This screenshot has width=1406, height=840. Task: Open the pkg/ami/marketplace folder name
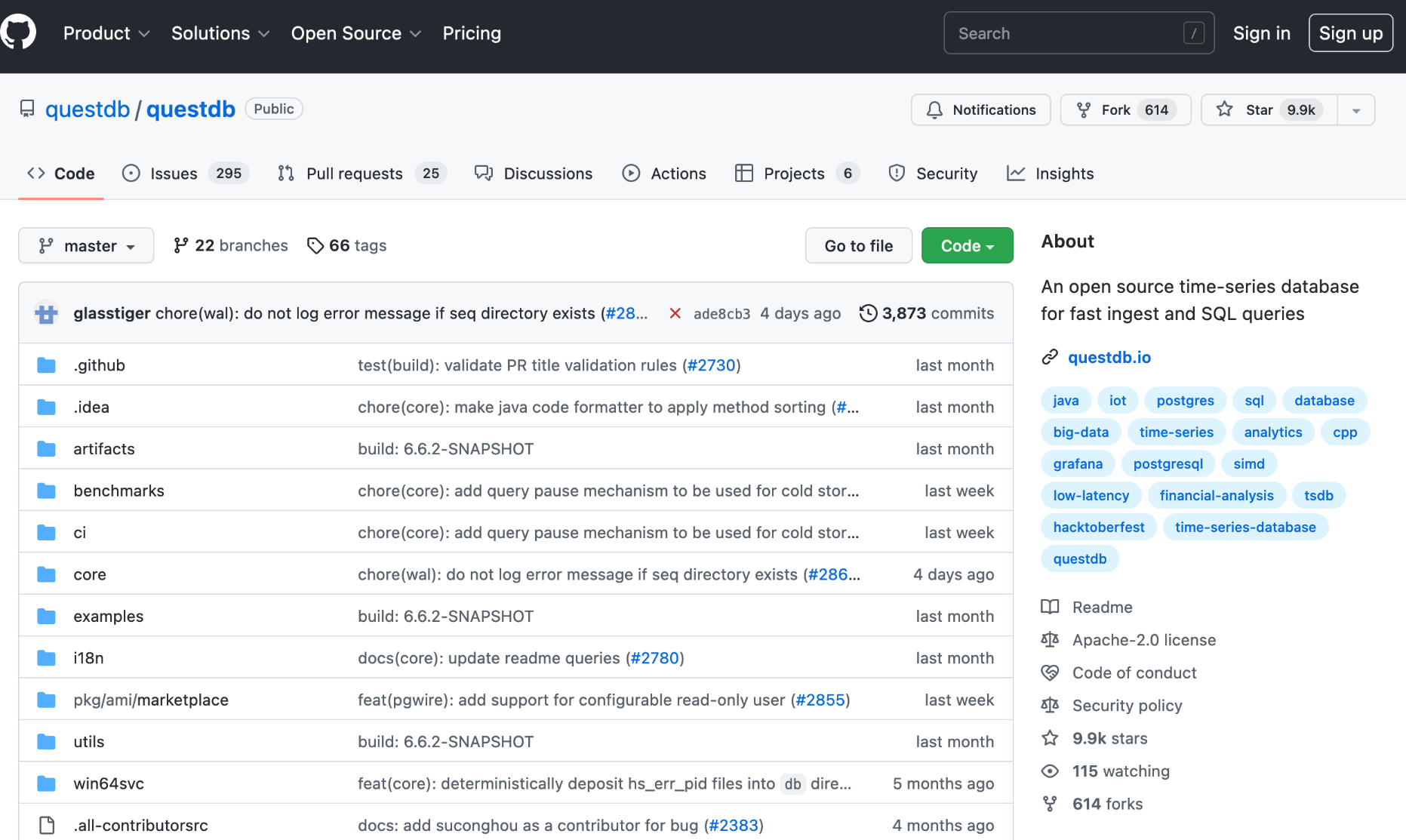pyautogui.click(x=151, y=700)
